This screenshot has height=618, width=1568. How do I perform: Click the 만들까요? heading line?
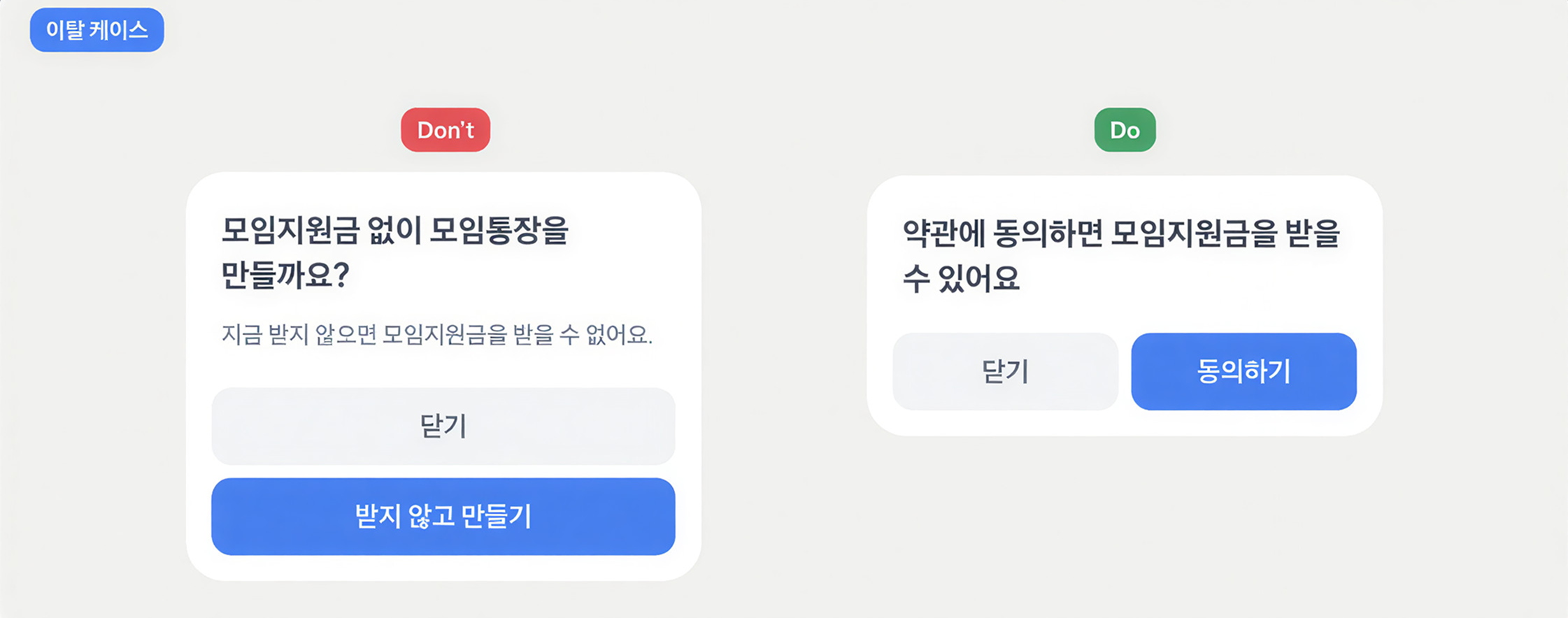[x=285, y=275]
